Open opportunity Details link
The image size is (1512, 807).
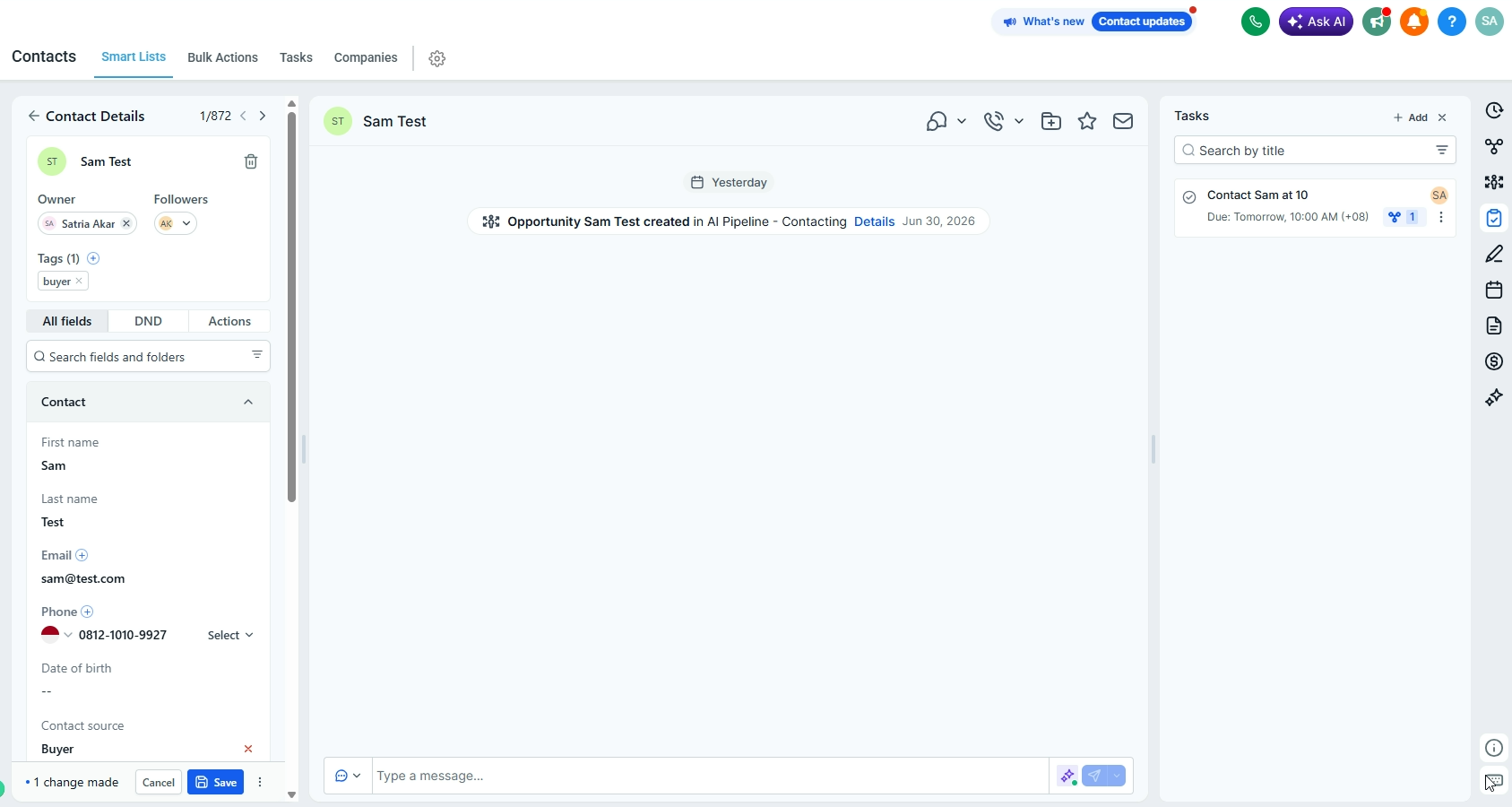(874, 221)
